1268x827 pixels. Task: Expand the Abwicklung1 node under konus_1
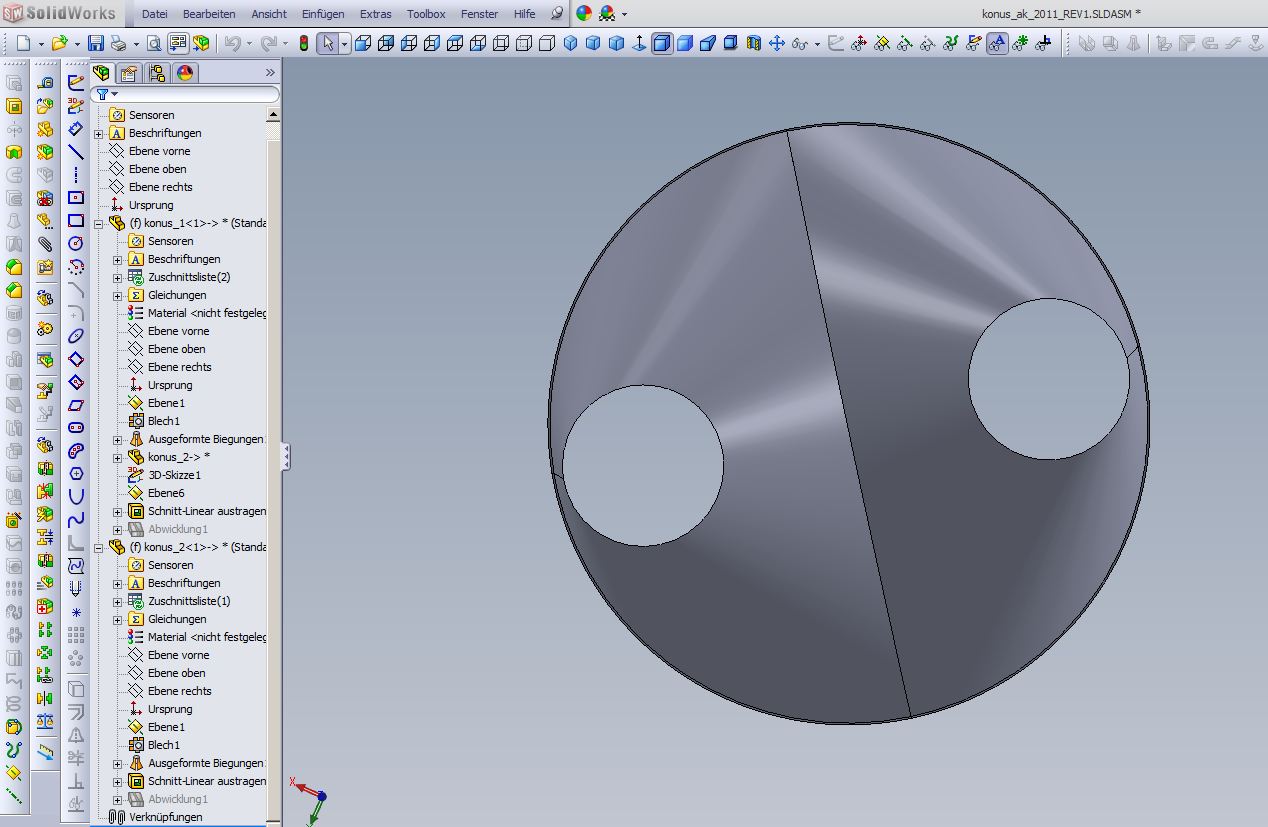118,530
